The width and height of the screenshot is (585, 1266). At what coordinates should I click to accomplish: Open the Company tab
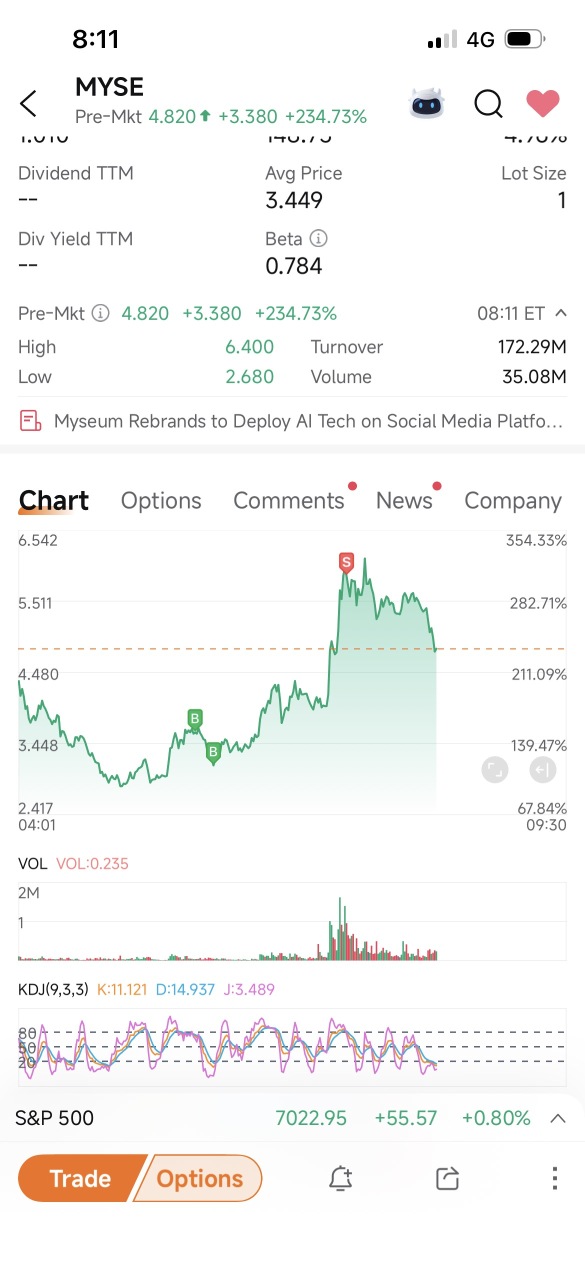513,500
